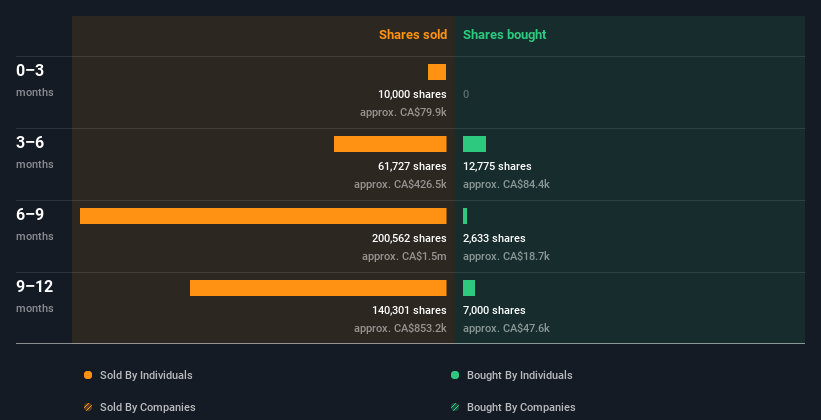
Task: Click the approx. CA$84.4k amount
Action: click(506, 184)
